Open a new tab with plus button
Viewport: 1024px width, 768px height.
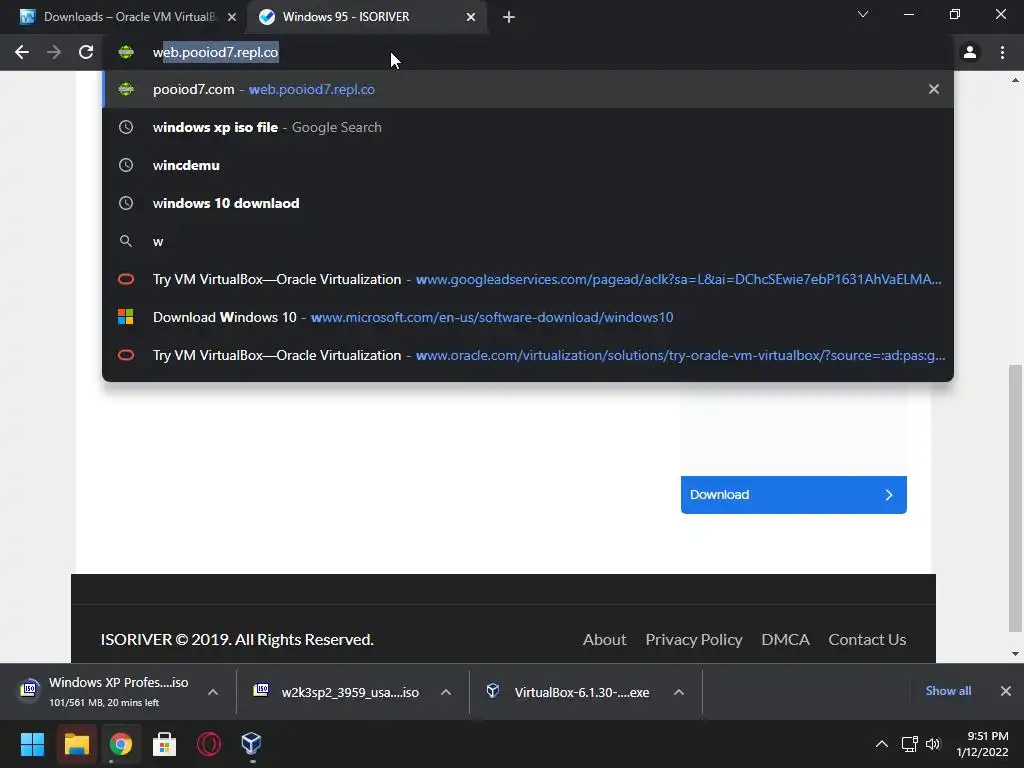[509, 17]
